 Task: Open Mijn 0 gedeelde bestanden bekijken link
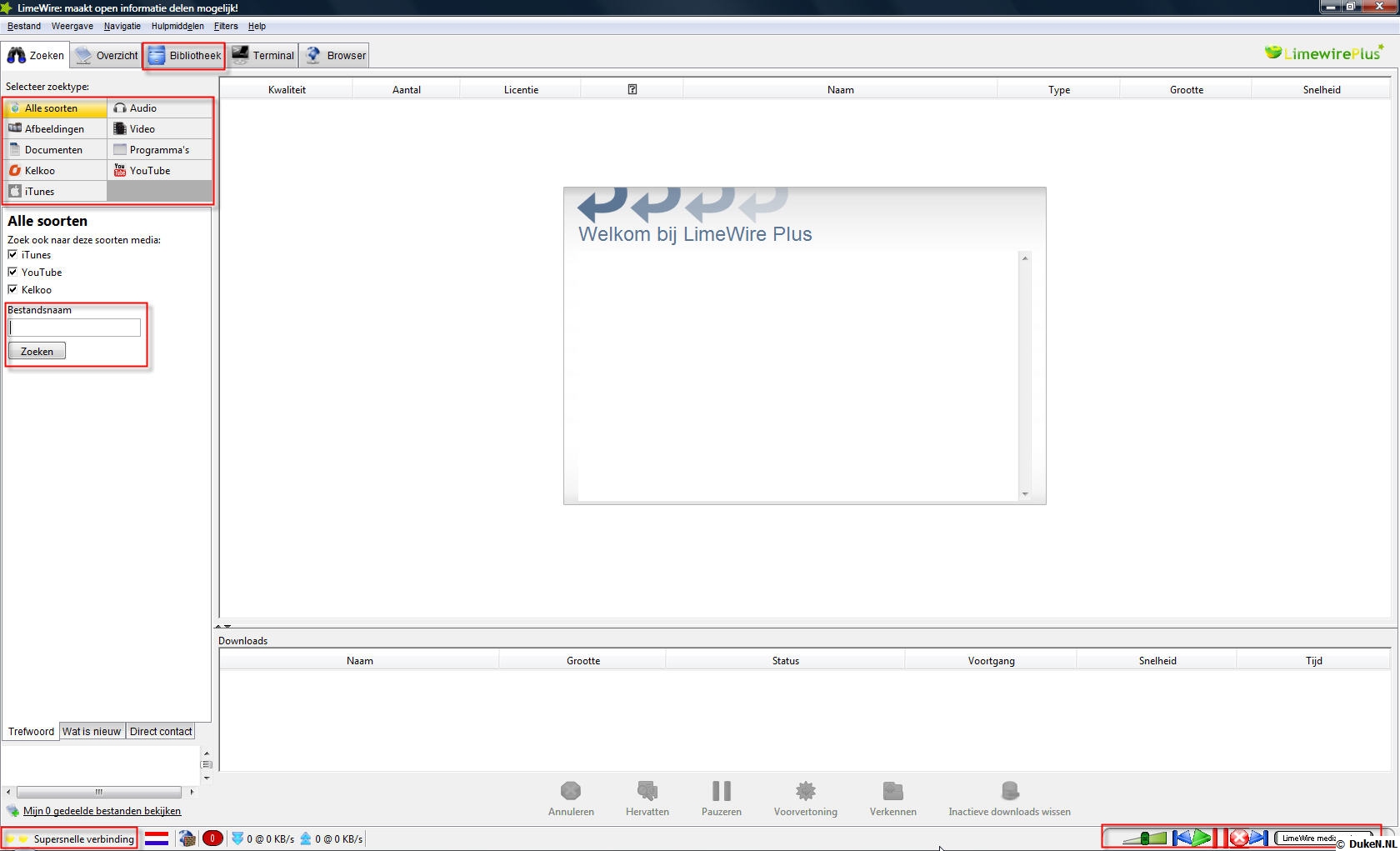102,811
